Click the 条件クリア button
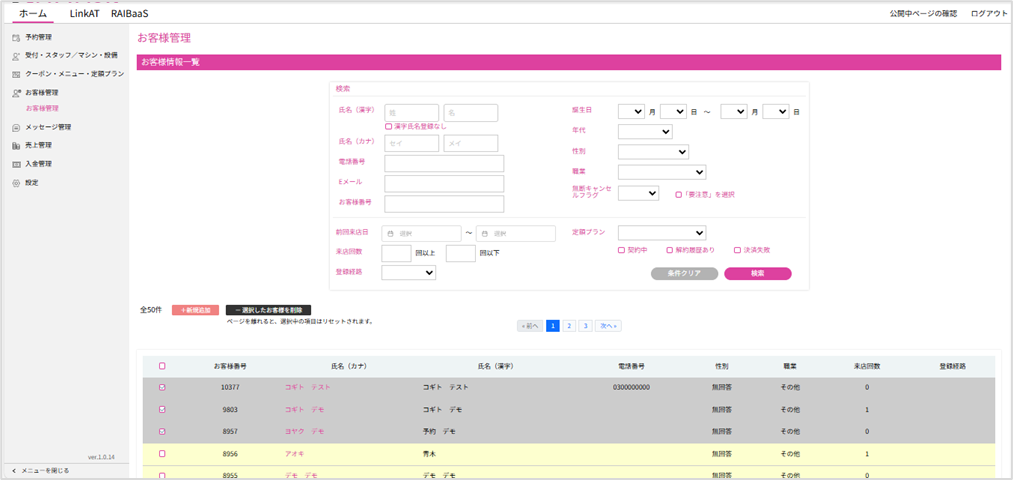This screenshot has width=1013, height=480. tap(684, 273)
